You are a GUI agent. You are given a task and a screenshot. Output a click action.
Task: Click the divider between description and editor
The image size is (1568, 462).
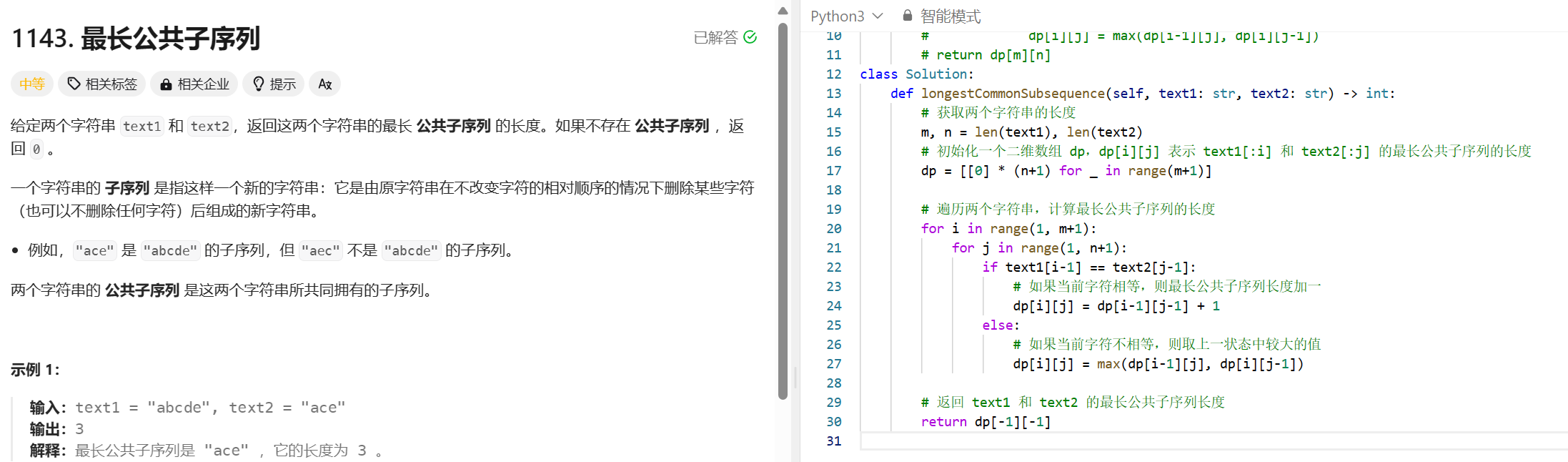pos(795,375)
